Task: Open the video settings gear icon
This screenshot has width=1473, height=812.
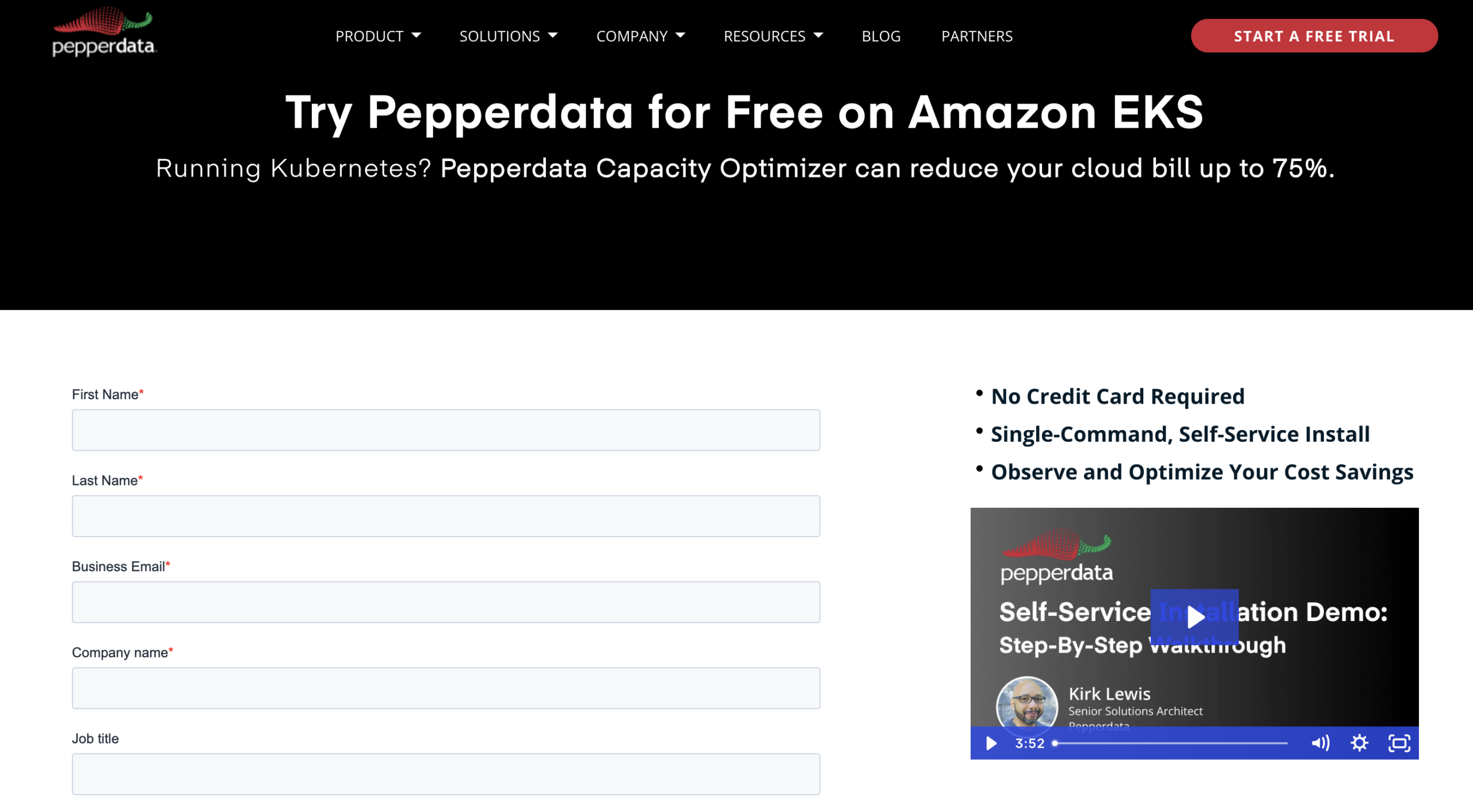Action: [x=1359, y=743]
